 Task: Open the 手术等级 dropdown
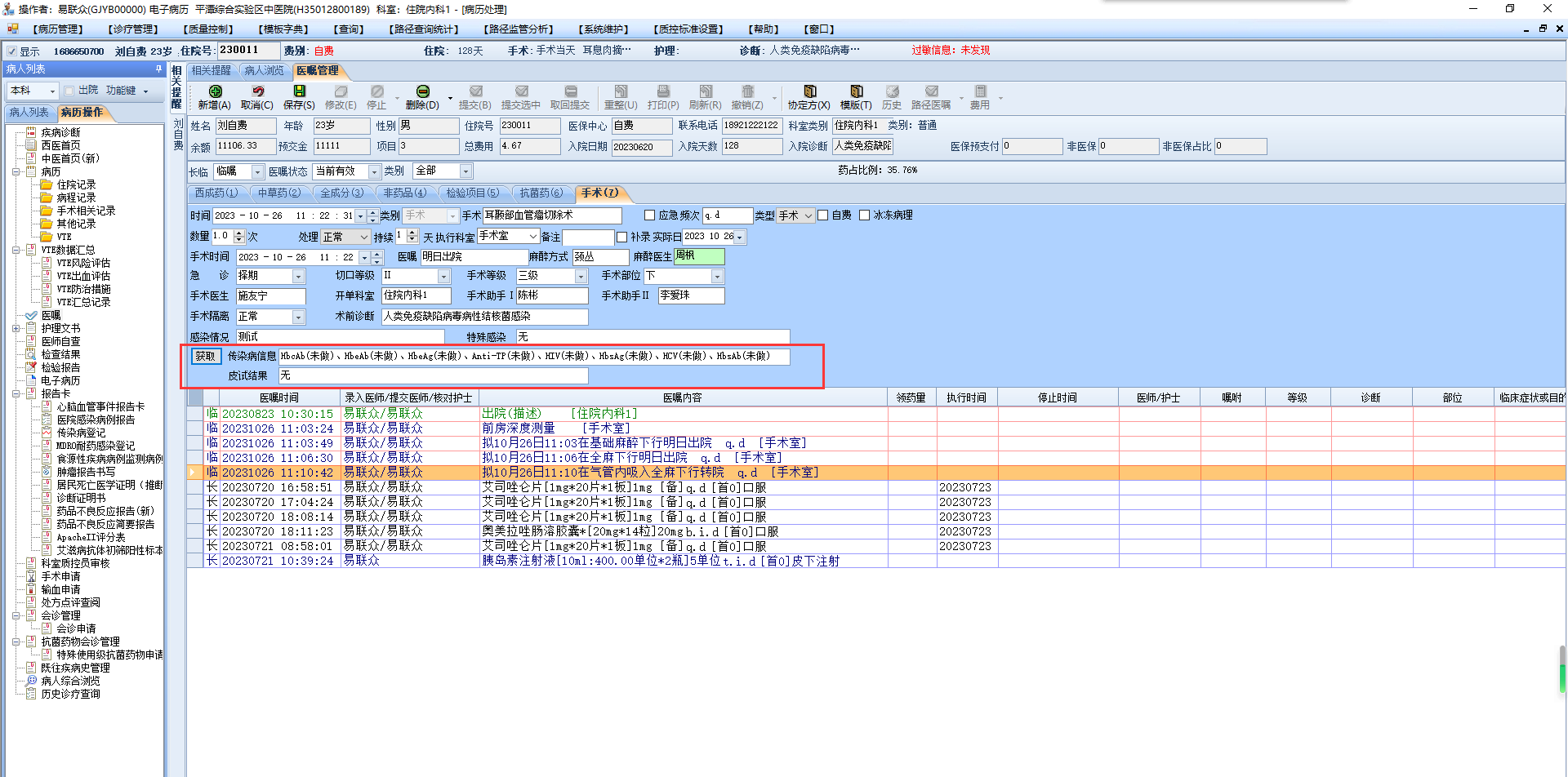(x=581, y=277)
